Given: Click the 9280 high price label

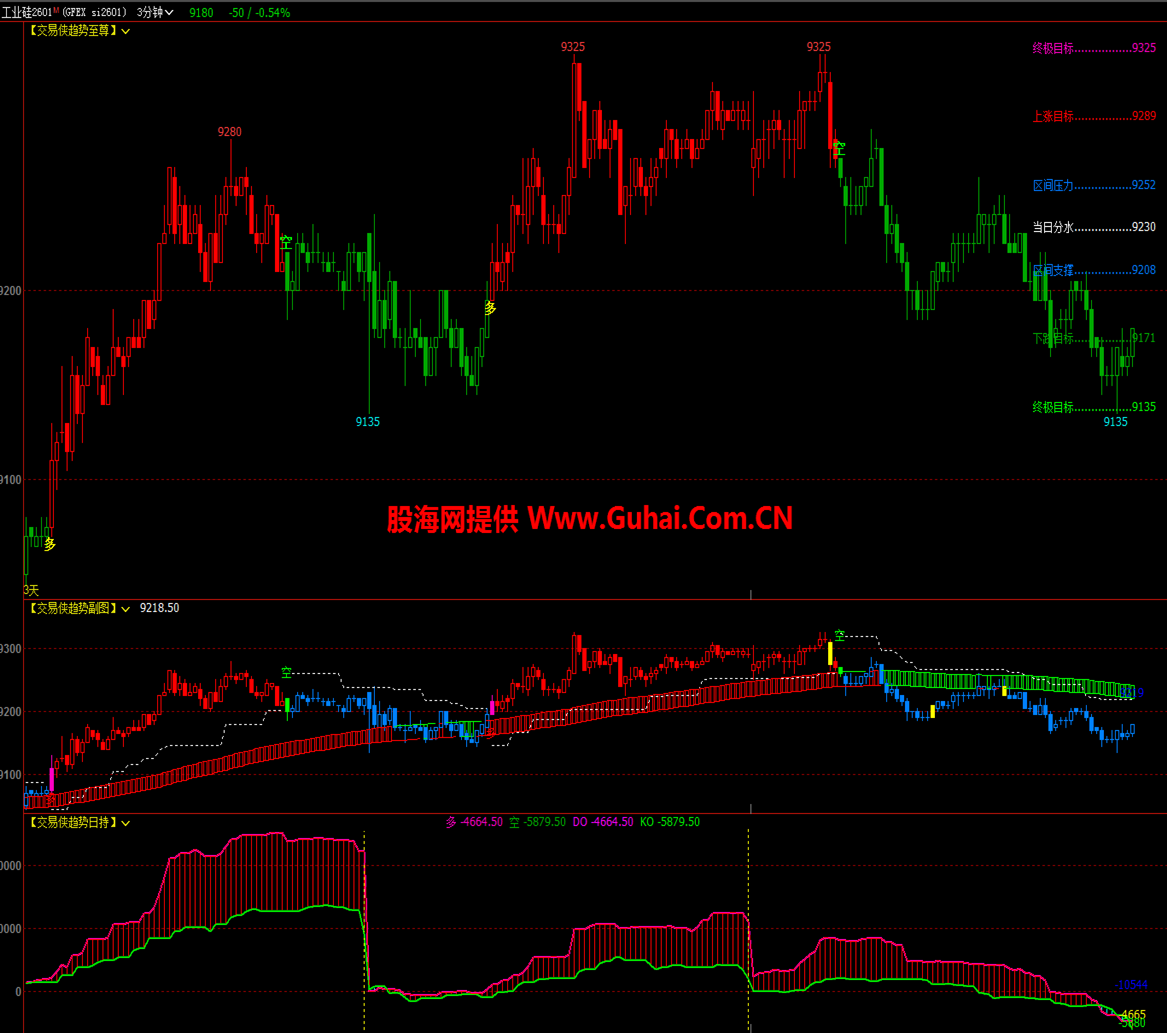Looking at the screenshot, I should [x=230, y=132].
